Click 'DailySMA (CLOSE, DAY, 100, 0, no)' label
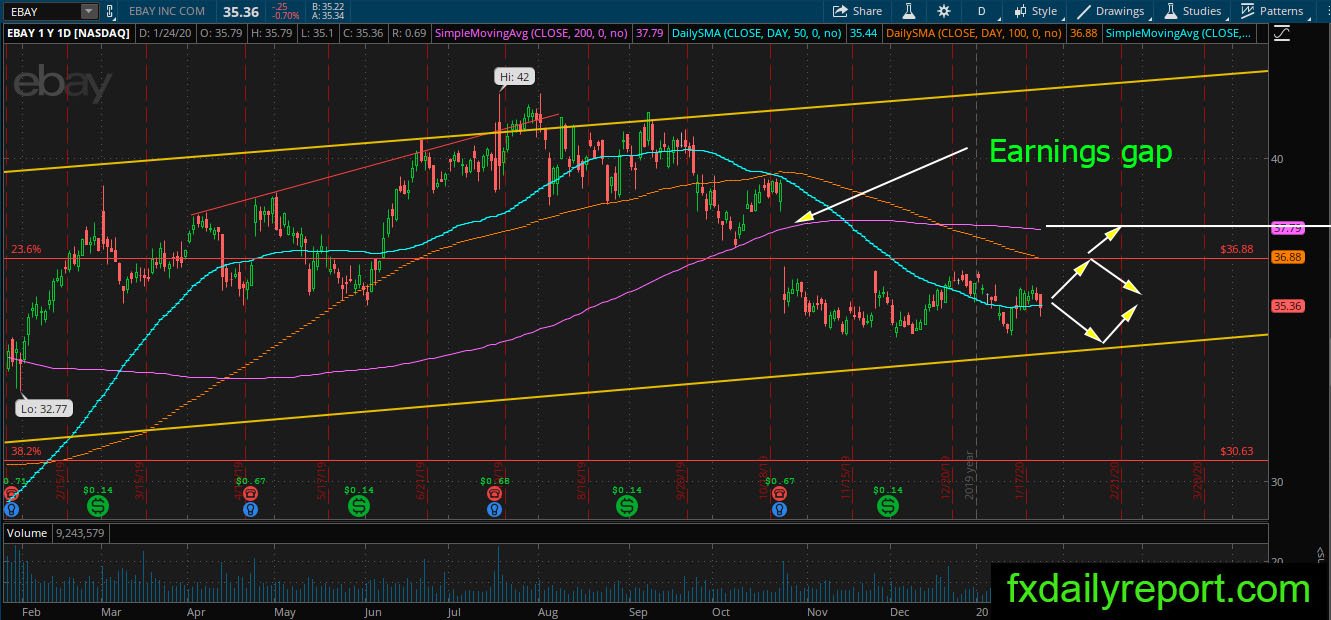The image size is (1331, 620). 975,33
